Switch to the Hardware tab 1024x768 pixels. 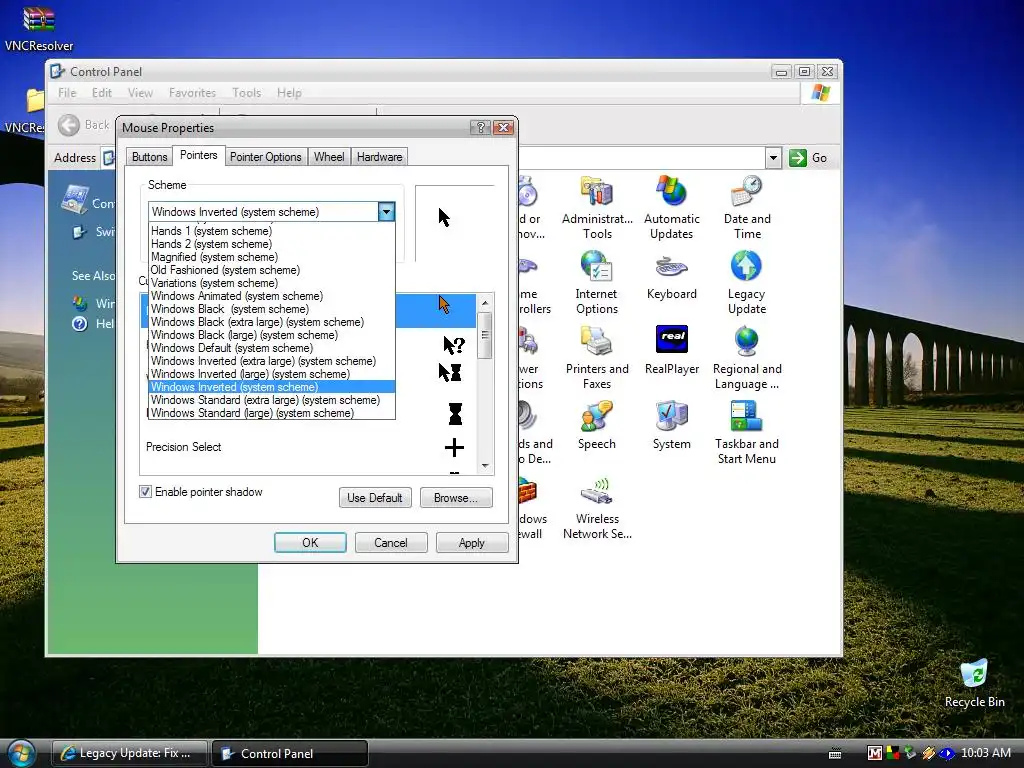tap(379, 157)
